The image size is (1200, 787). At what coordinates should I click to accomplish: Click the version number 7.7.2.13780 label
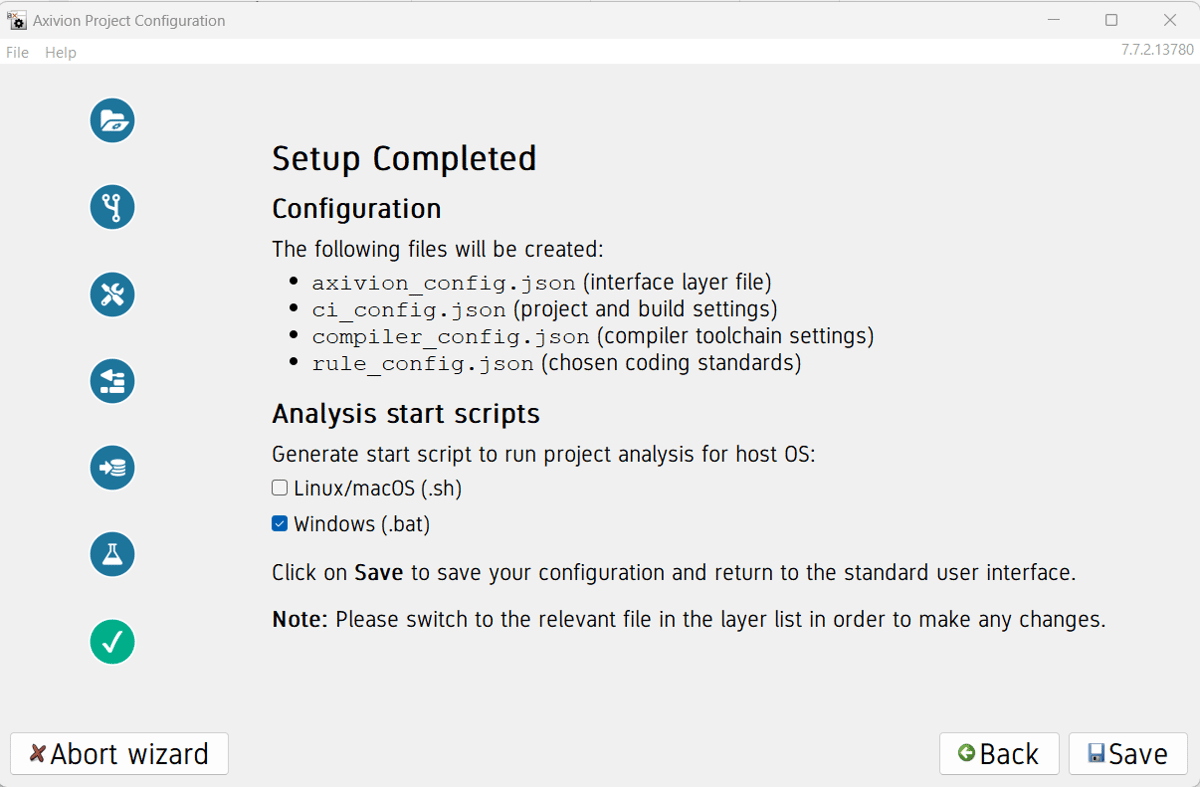(x=1157, y=49)
